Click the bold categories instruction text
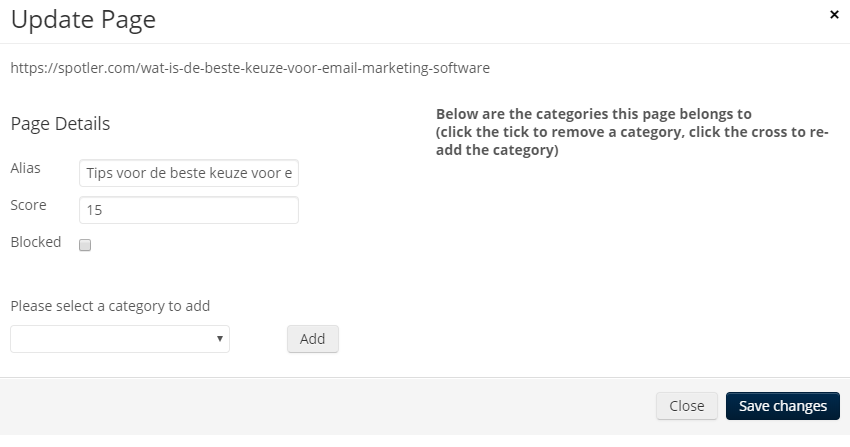The width and height of the screenshot is (850, 447). 632,132
